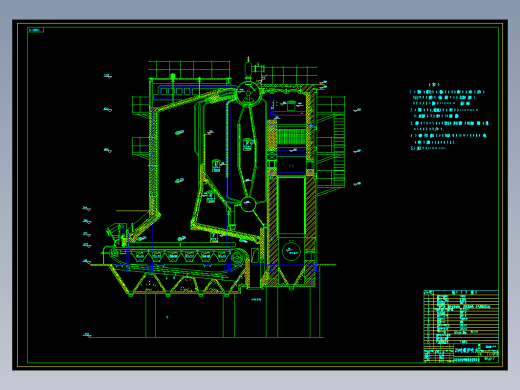Select the bottom-left elevation marker

87,335
